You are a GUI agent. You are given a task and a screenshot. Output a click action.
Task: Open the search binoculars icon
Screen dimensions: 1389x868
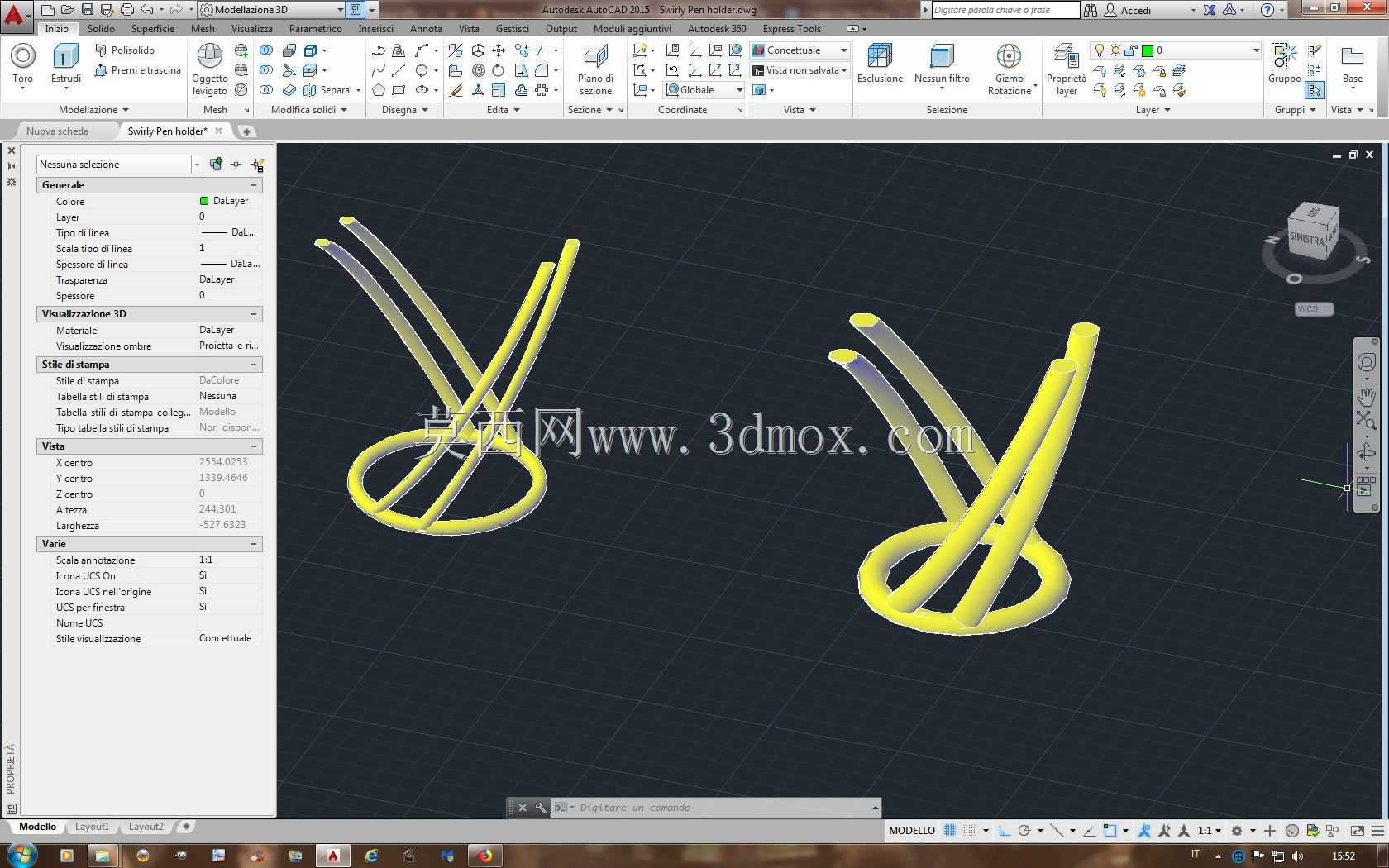tap(1091, 10)
